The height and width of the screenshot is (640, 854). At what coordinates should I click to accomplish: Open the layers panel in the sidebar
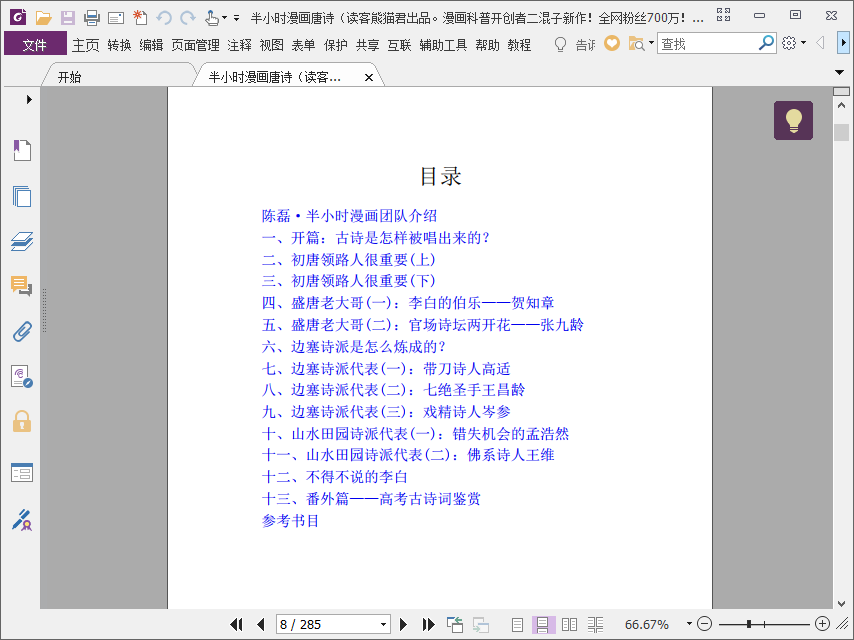[22, 241]
